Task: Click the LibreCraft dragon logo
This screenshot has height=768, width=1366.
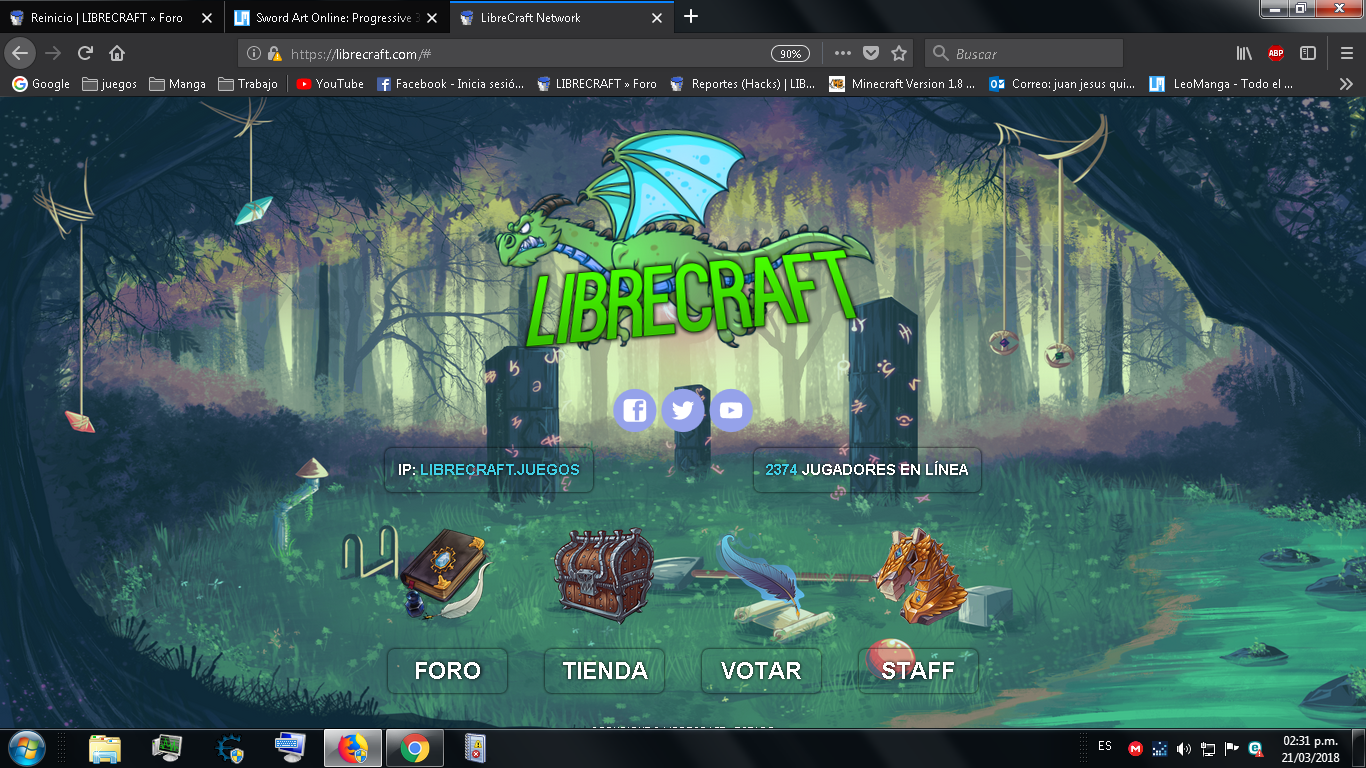Action: 683,240
